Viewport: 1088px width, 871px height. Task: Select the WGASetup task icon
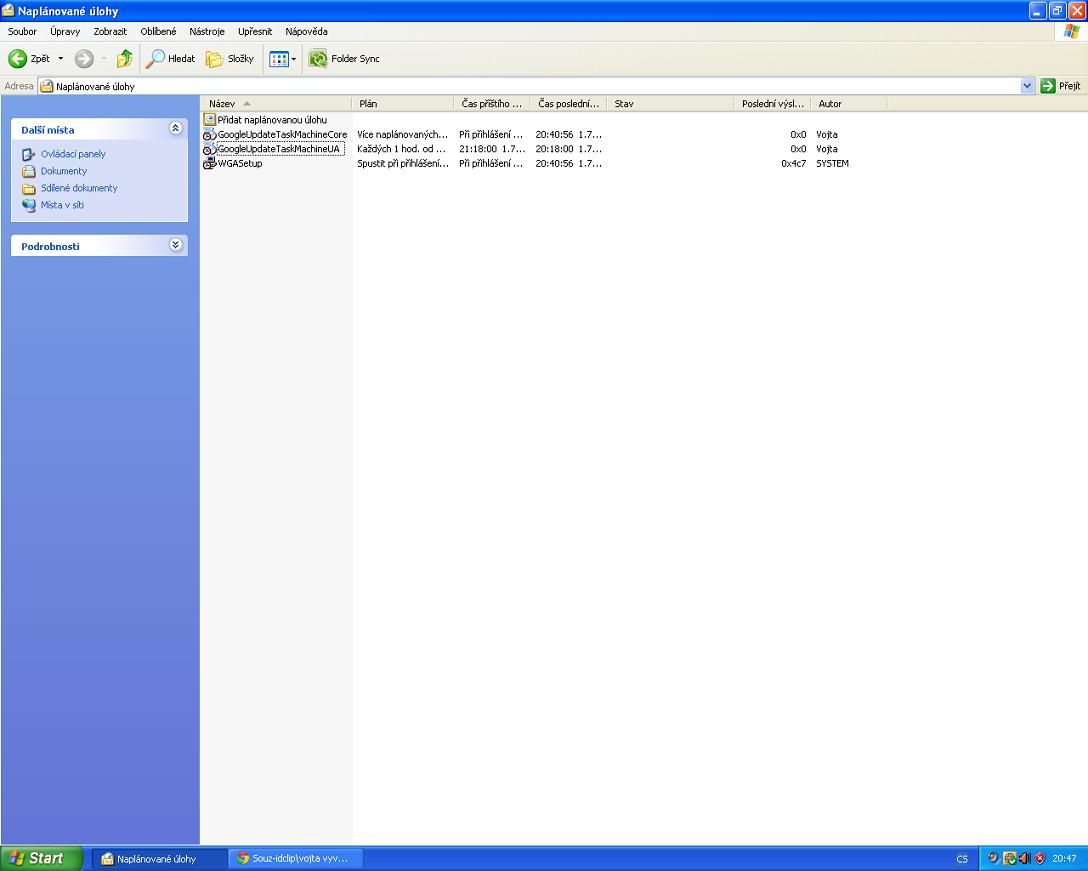click(210, 164)
